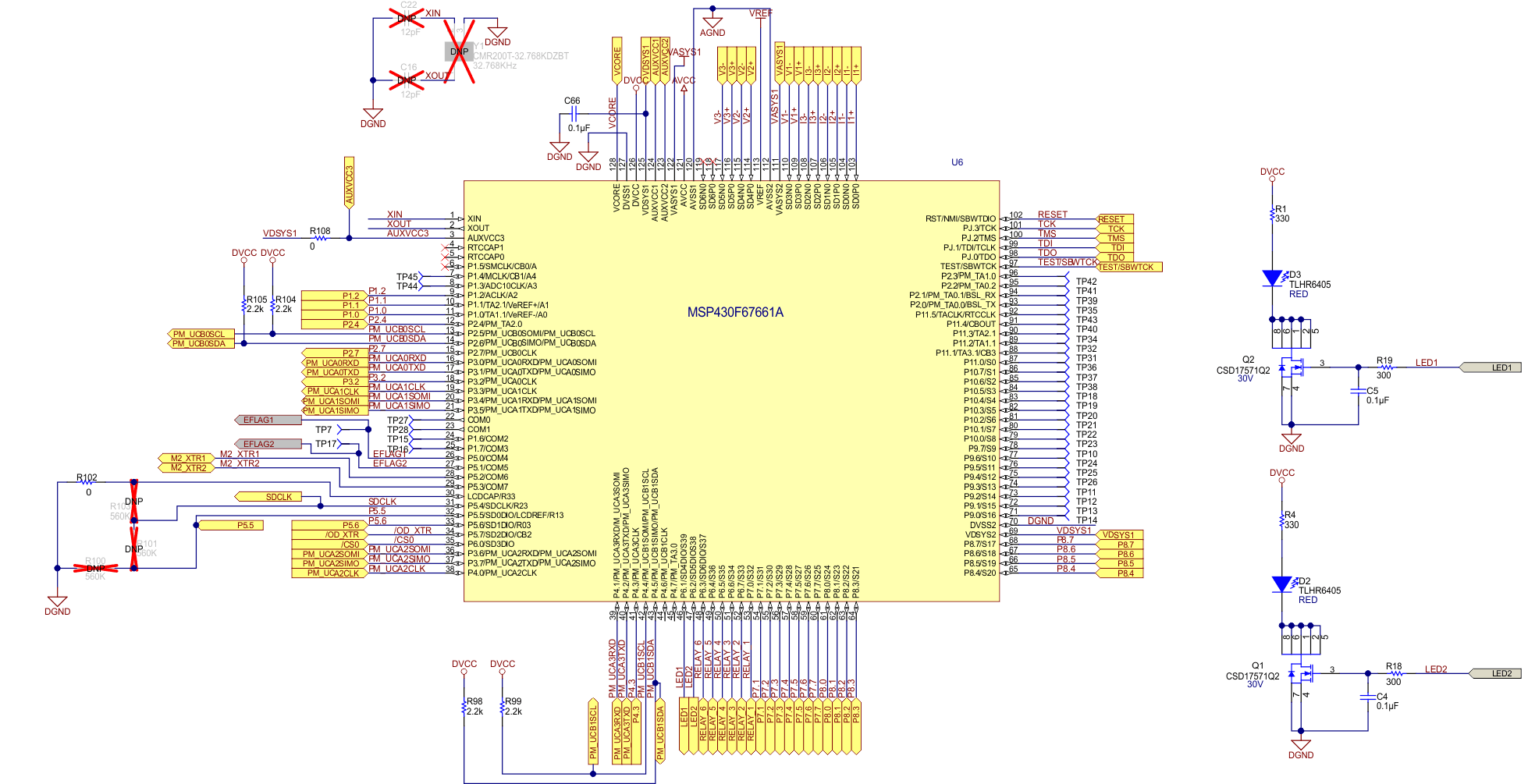Image resolution: width=1528 pixels, height=784 pixels.
Task: Select the AGND ground symbol
Action: coord(712,23)
